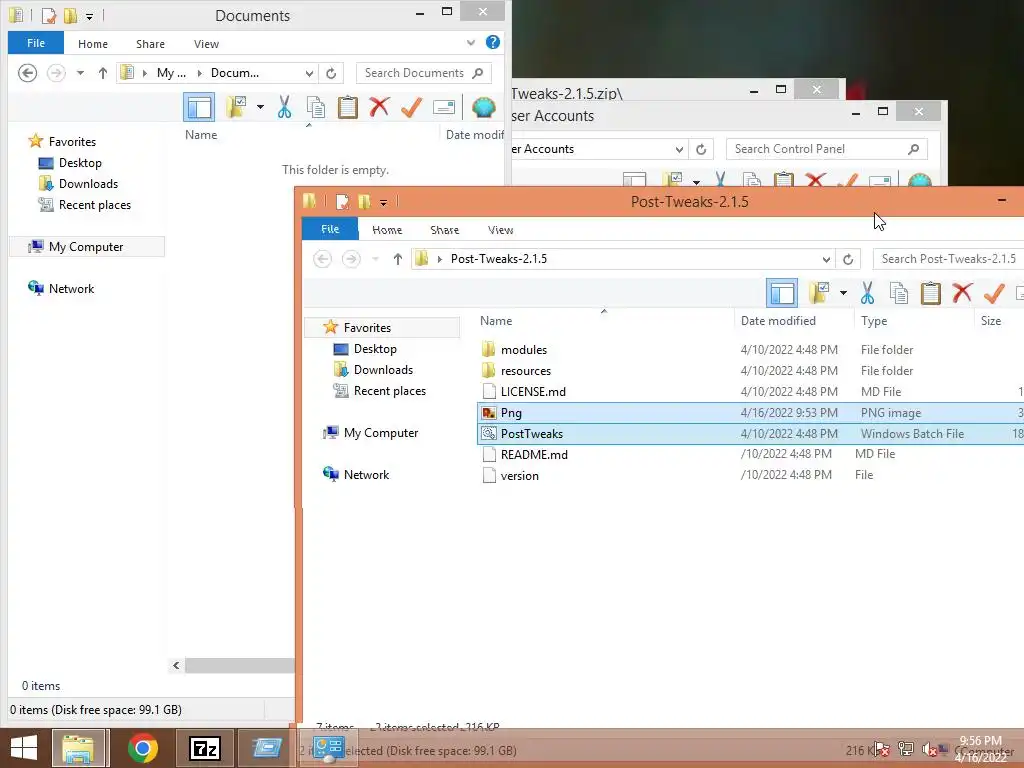The width and height of the screenshot is (1024, 768).
Task: Switch to View tab in Post-Tweaks window
Action: tap(501, 230)
